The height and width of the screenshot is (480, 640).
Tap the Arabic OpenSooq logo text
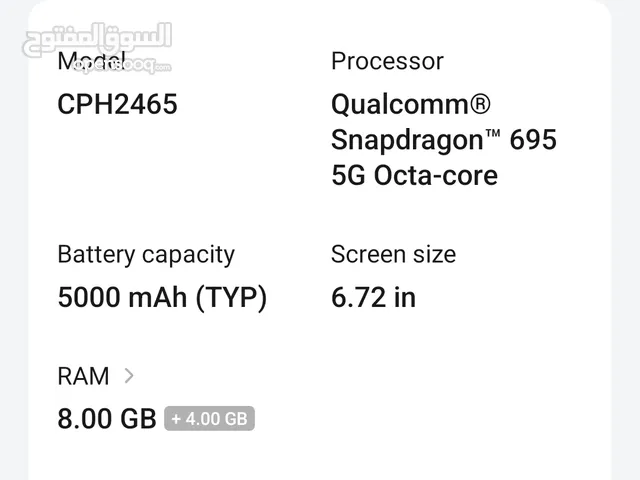coord(97,39)
